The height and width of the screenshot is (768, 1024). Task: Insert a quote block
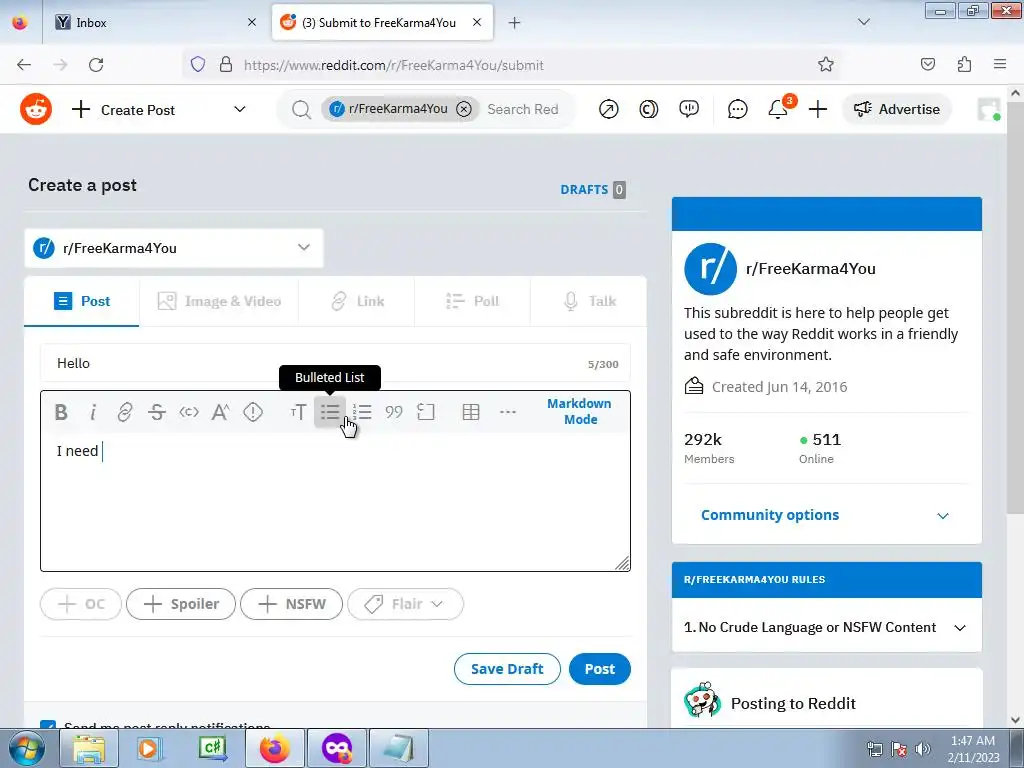[394, 412]
